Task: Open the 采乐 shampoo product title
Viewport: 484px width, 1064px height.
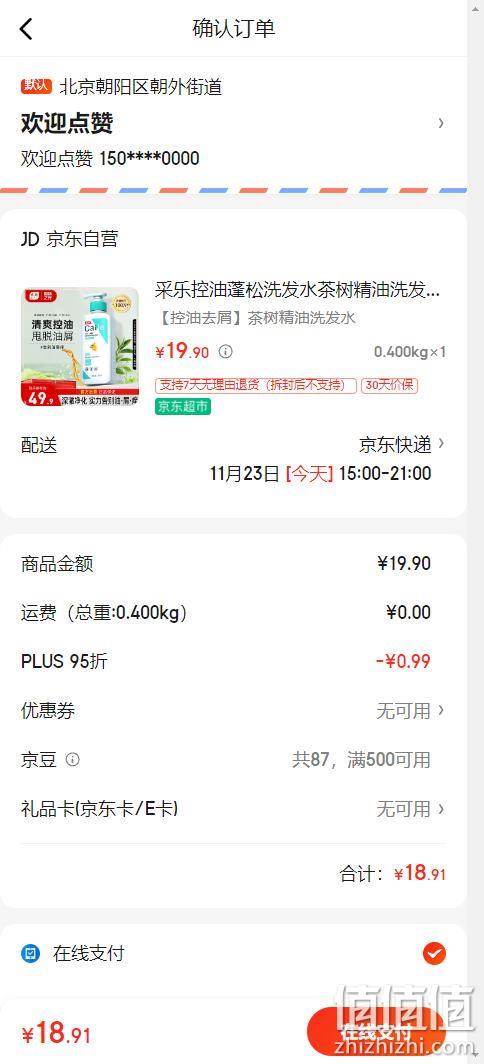Action: [297, 290]
